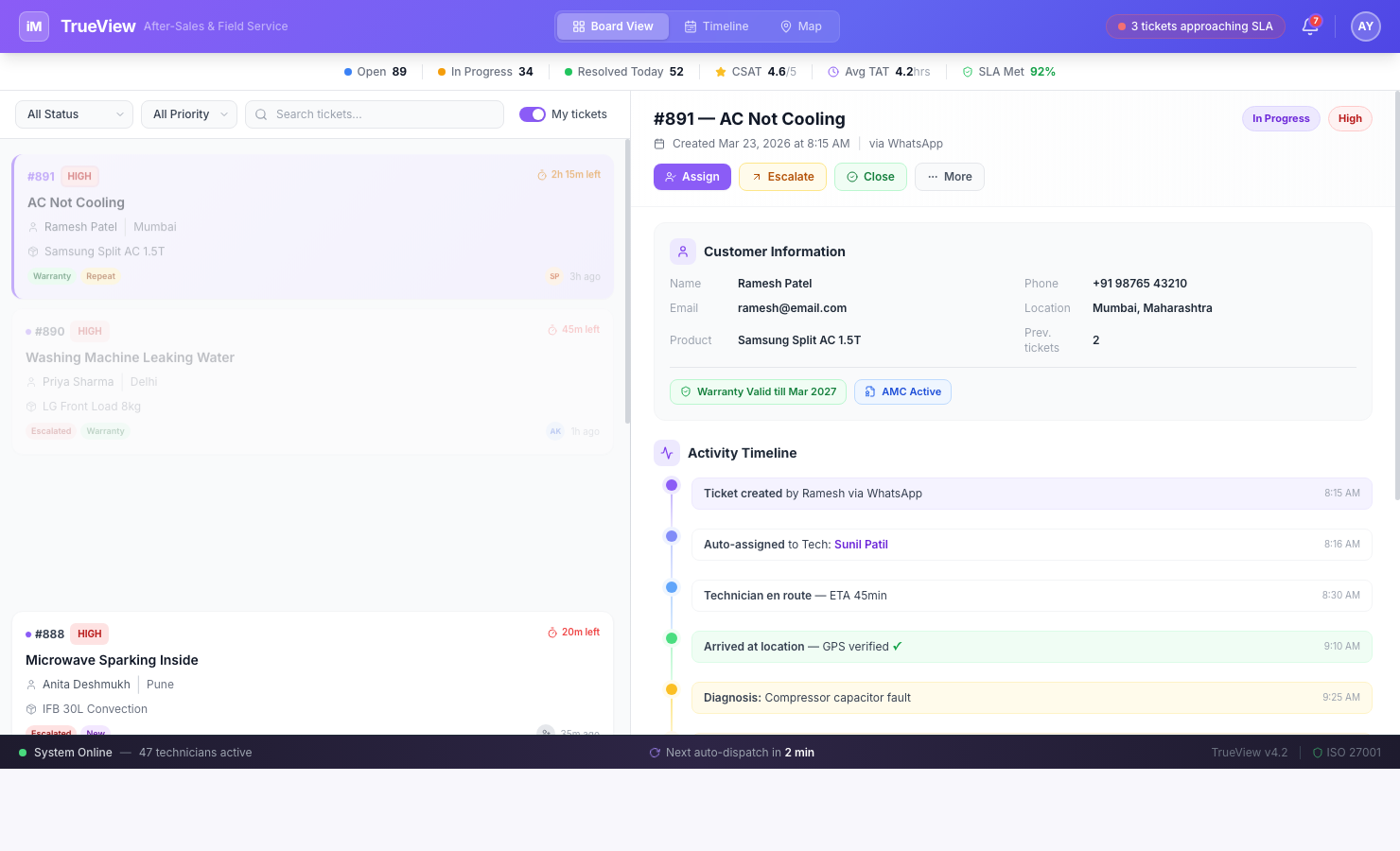Screen dimensions: 1400x851
Task: Click the ISO 27001 shield icon
Action: (x=1319, y=752)
